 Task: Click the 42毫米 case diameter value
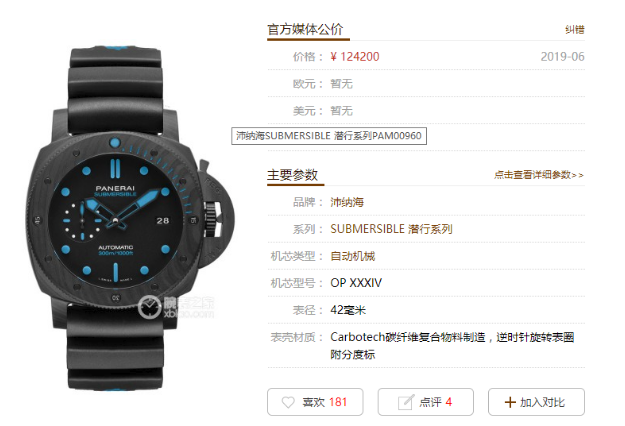pos(348,310)
